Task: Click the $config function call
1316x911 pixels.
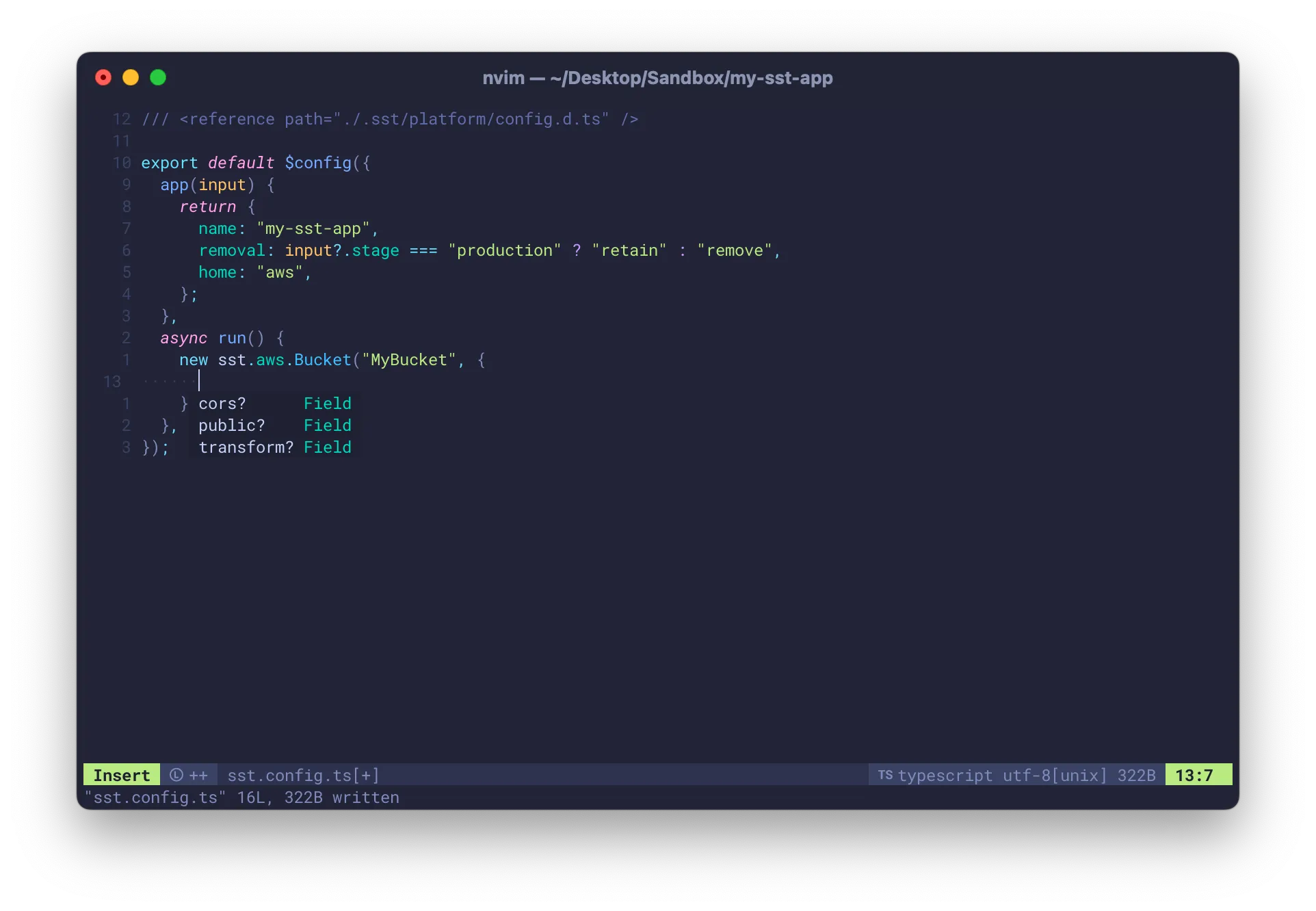Action: [x=318, y=163]
